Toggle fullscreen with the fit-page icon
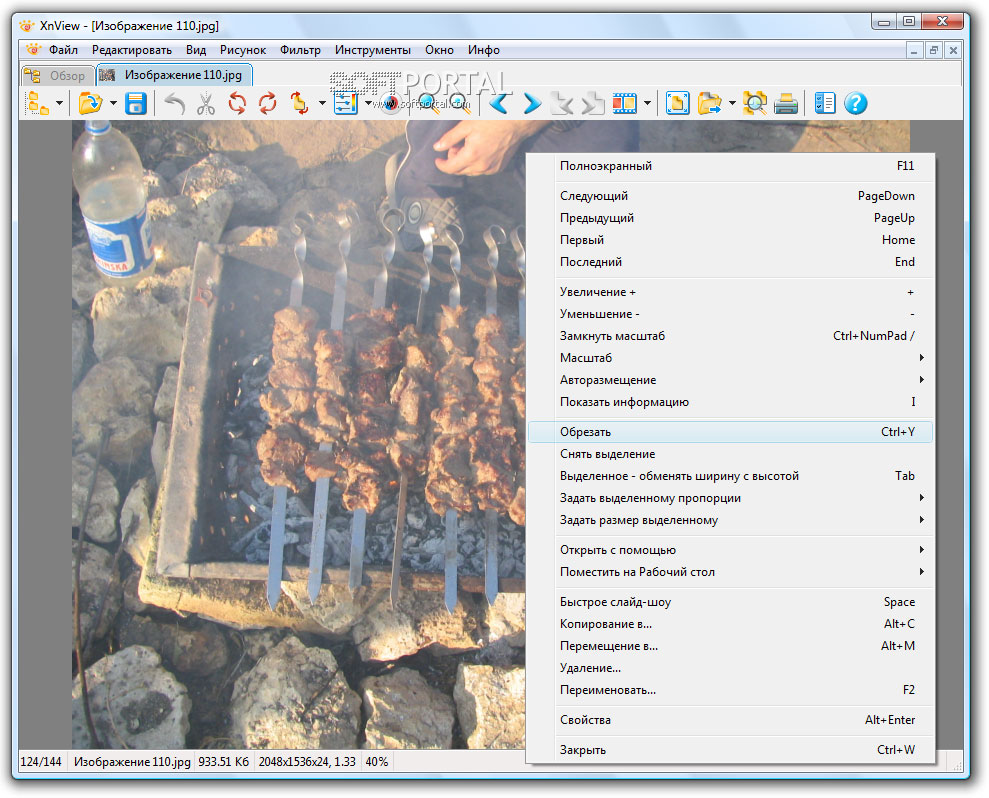Viewport: 989px width, 798px height. pyautogui.click(x=677, y=103)
